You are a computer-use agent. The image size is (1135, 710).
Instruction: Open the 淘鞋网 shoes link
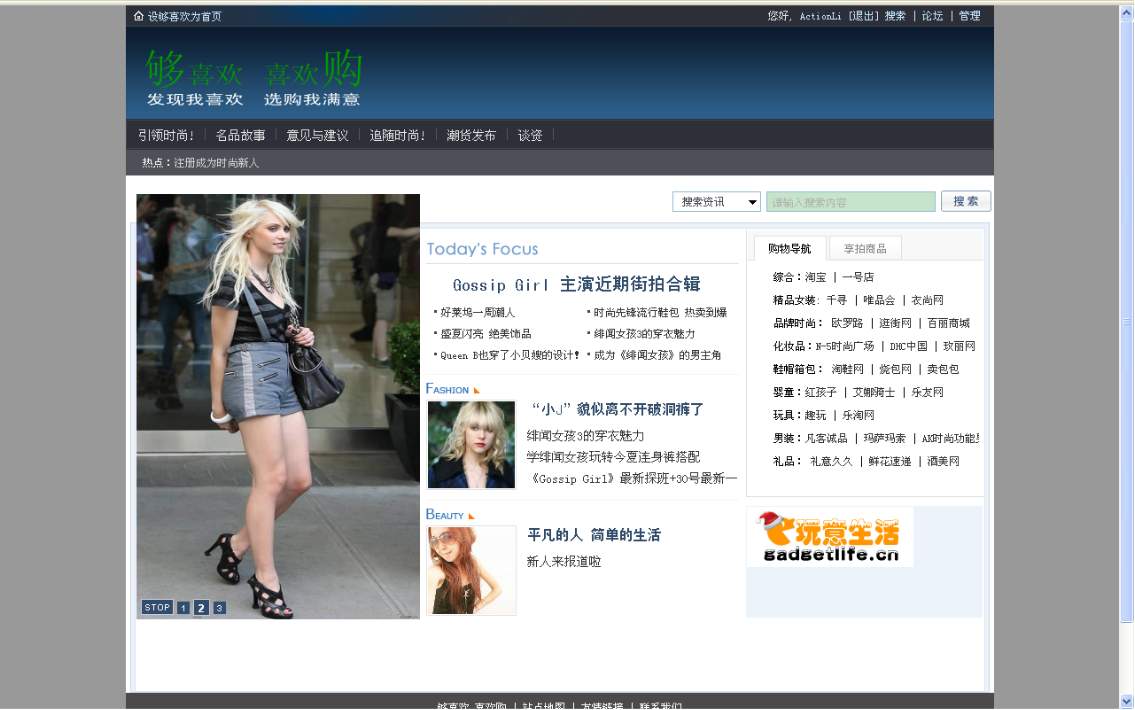(848, 369)
